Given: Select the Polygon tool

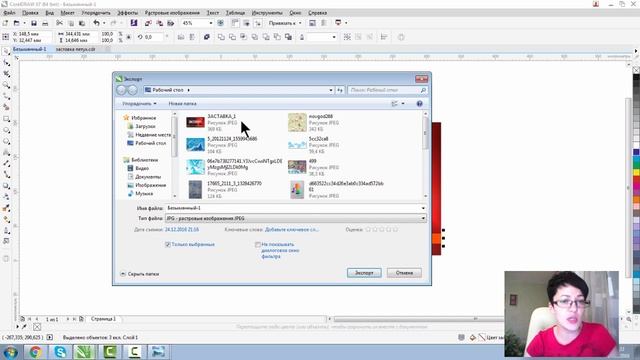Looking at the screenshot, I should point(6,141).
